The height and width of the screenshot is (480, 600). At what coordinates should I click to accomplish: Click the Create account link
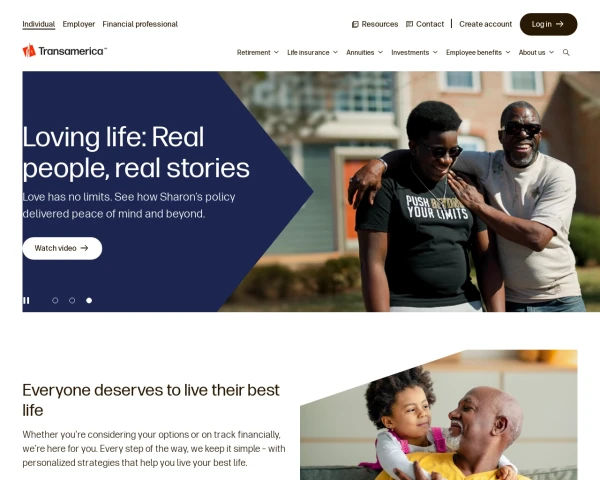(x=485, y=24)
